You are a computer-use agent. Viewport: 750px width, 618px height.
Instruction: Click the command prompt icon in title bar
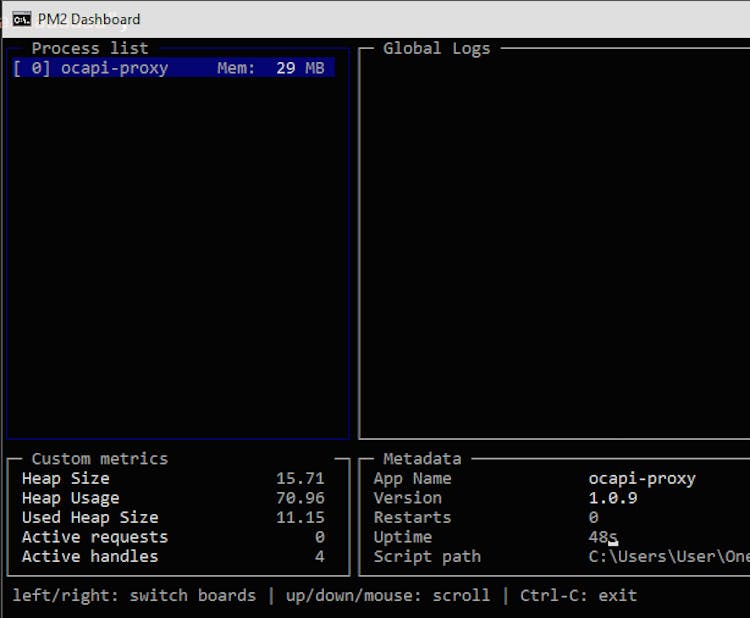point(21,19)
